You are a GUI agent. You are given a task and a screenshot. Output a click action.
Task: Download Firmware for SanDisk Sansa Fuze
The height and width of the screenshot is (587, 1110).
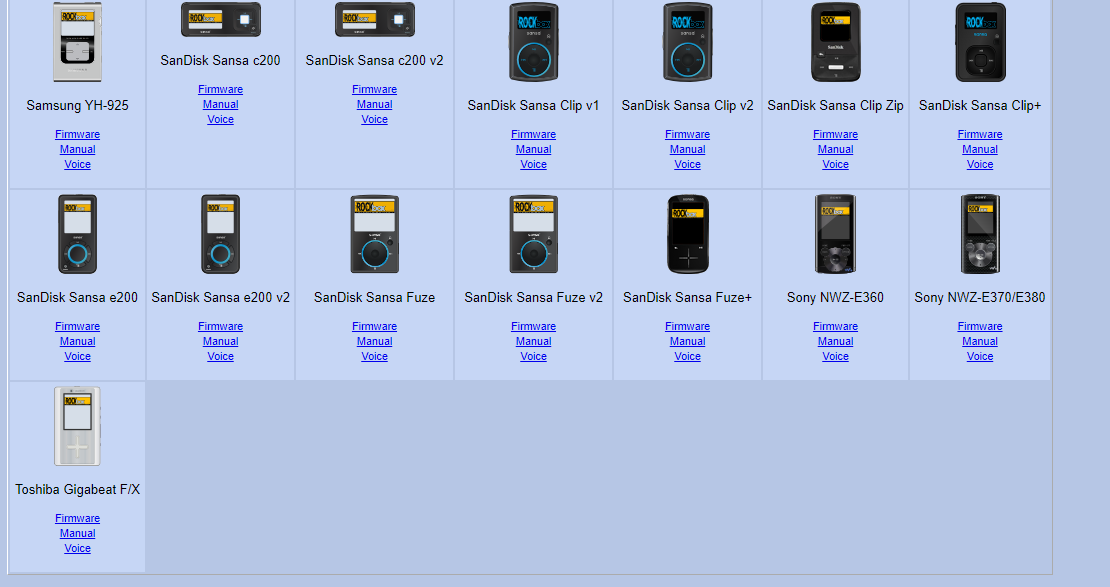tap(374, 326)
